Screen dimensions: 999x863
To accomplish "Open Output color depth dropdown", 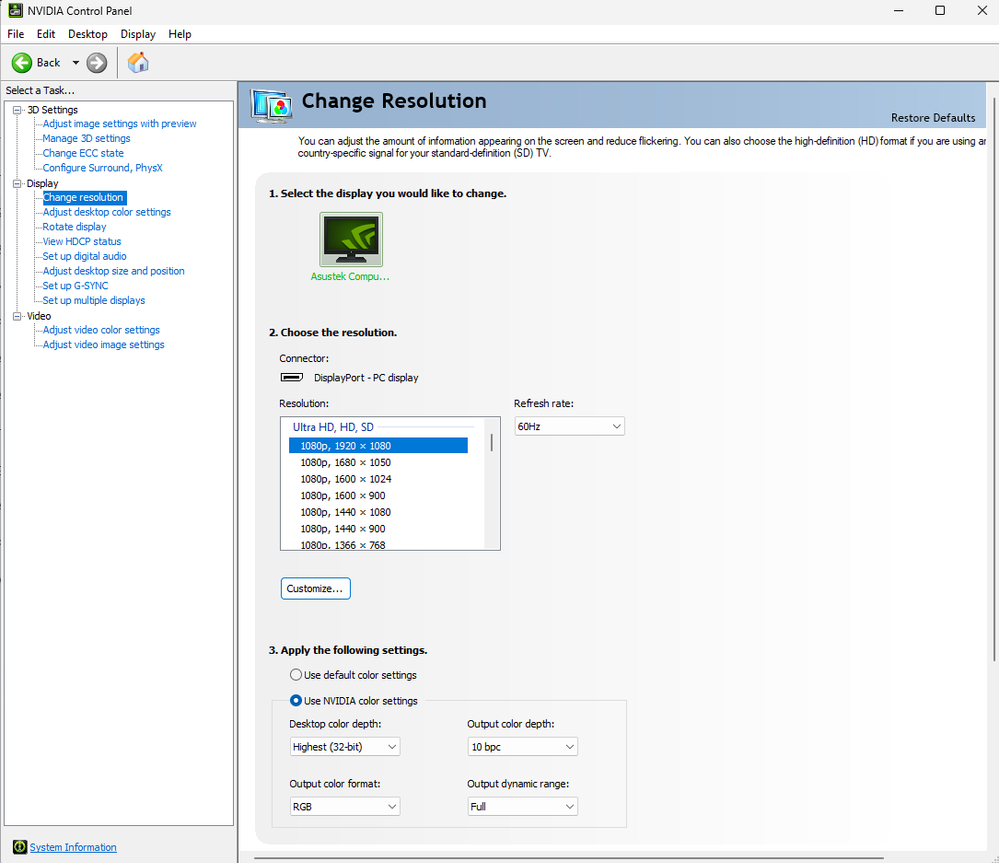I will click(522, 746).
